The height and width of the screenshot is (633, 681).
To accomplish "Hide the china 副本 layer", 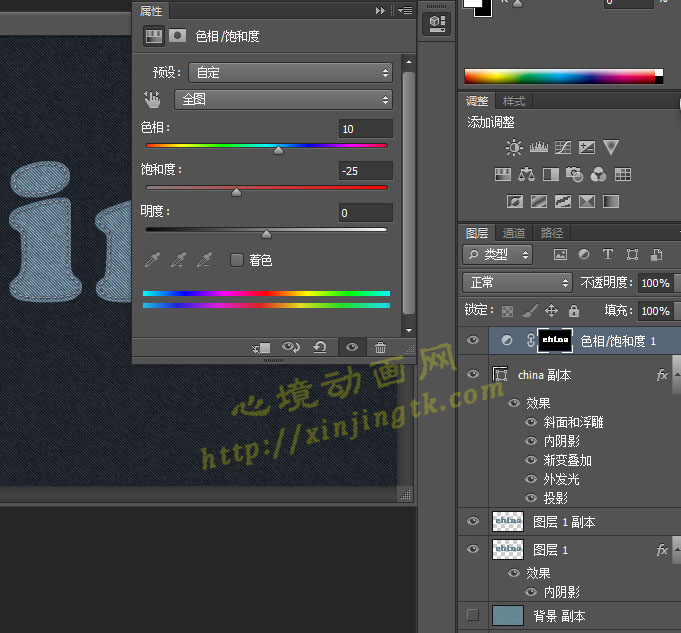I will point(473,374).
